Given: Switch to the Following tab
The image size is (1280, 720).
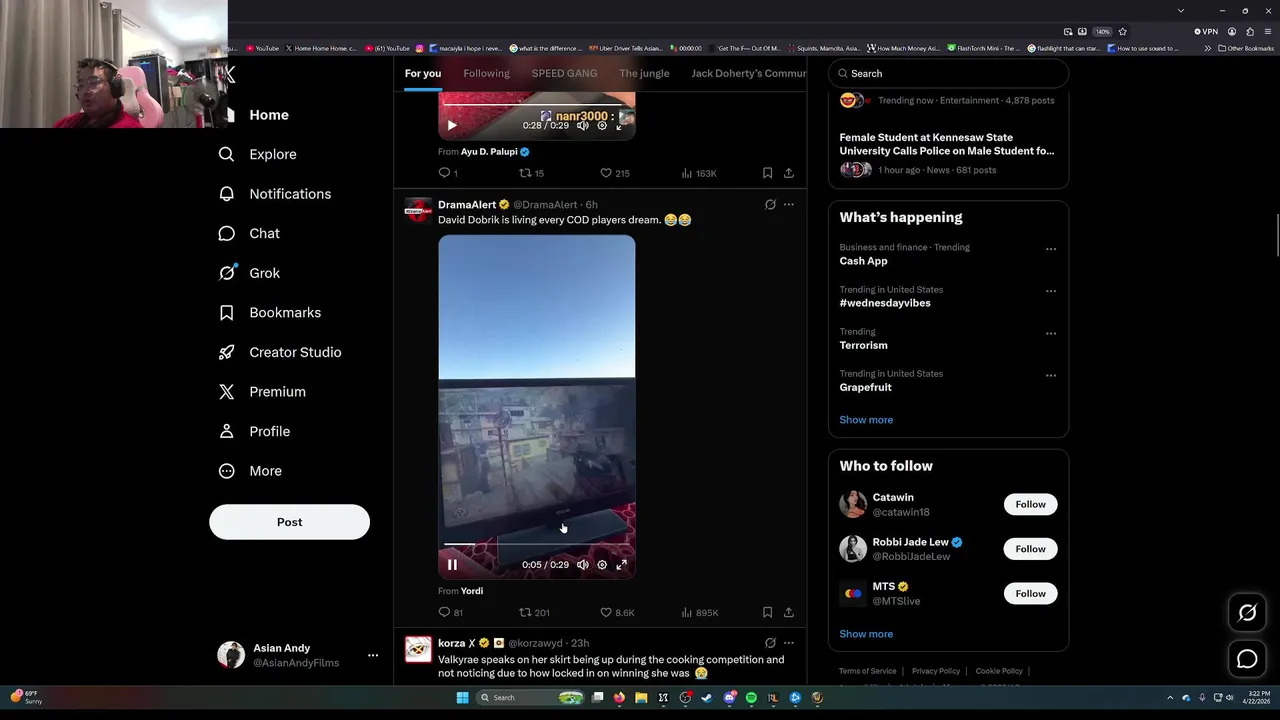Looking at the screenshot, I should pos(486,73).
